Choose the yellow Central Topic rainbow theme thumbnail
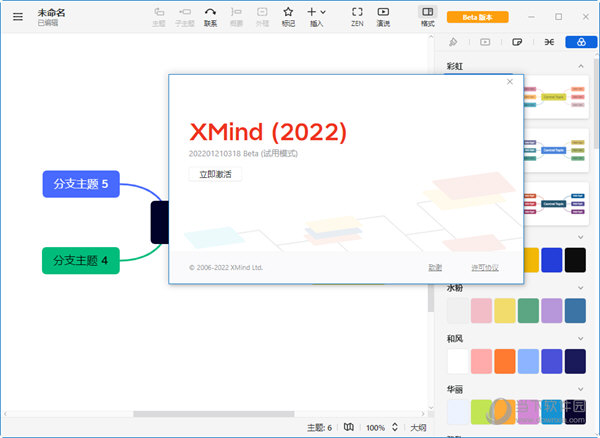 coord(557,97)
